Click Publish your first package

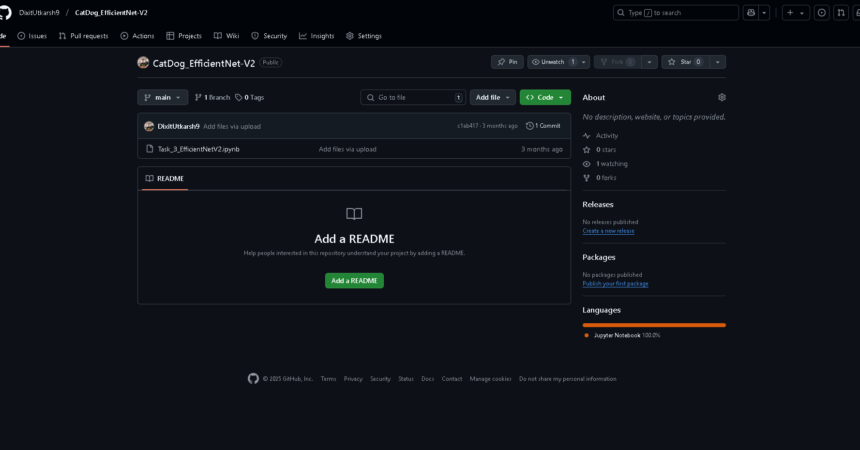(615, 284)
